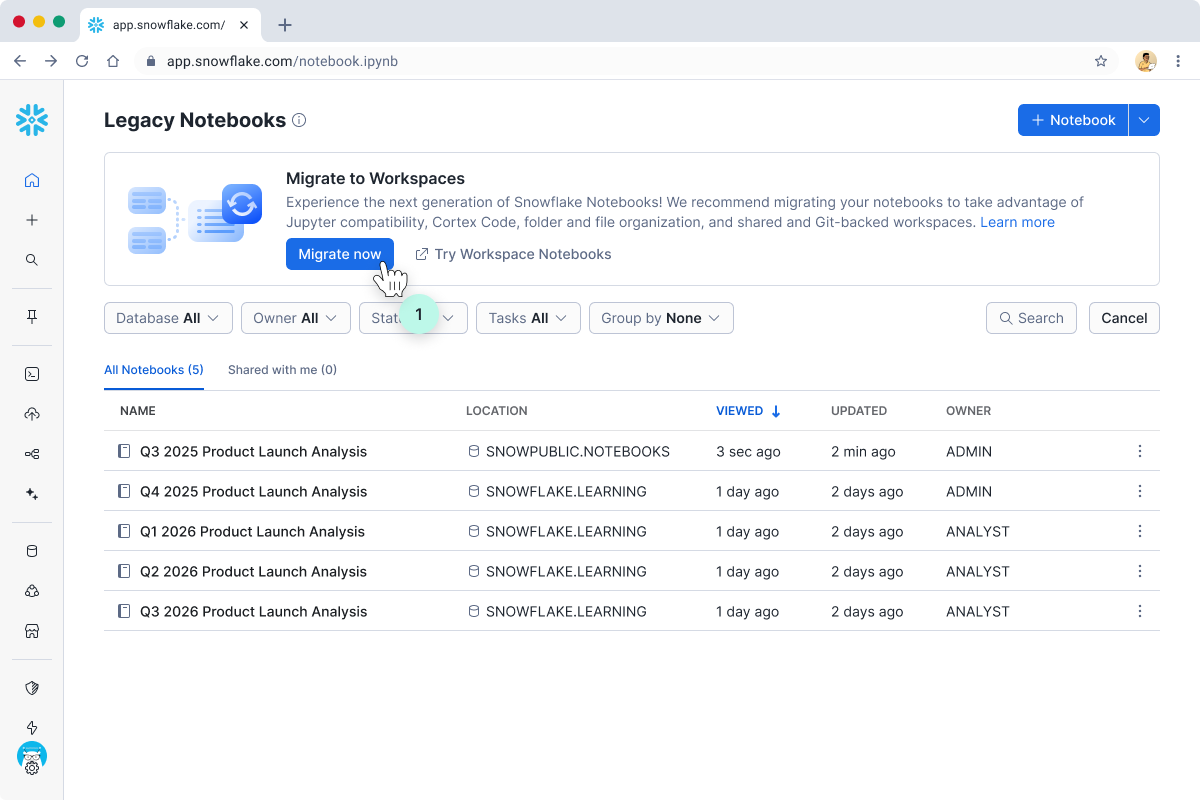Click the LOCATION column header
This screenshot has width=1200, height=800.
(497, 411)
